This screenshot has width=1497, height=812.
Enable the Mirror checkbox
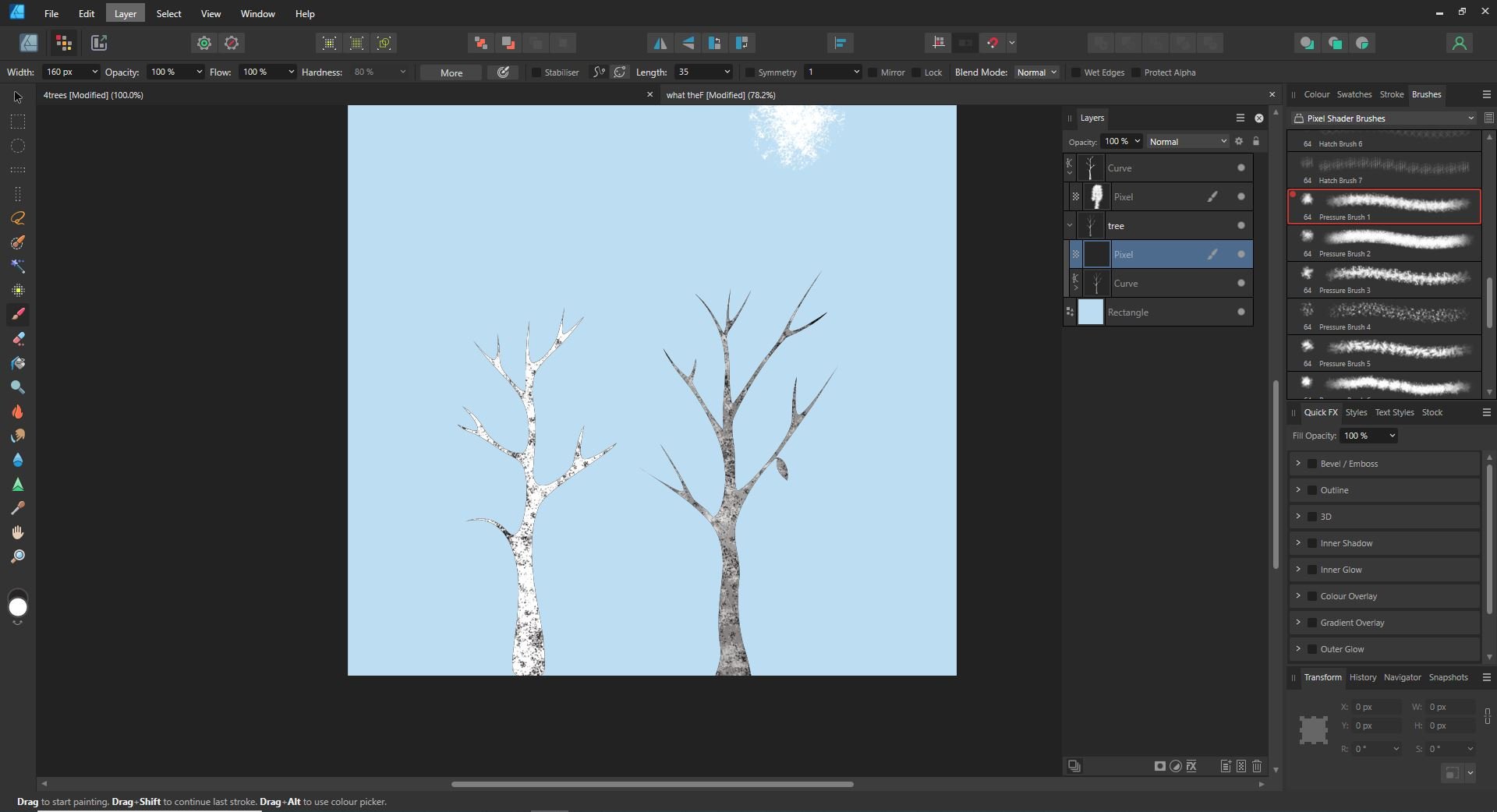coord(872,72)
